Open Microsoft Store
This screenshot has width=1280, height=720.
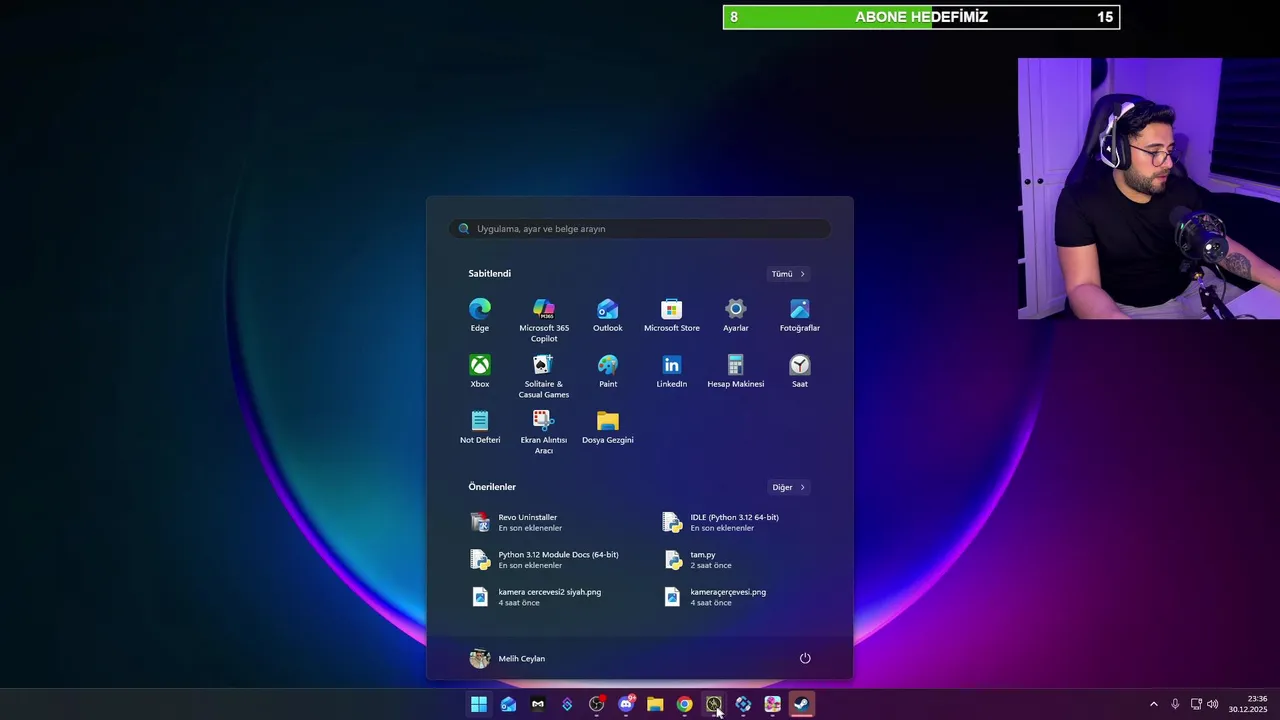click(x=672, y=315)
